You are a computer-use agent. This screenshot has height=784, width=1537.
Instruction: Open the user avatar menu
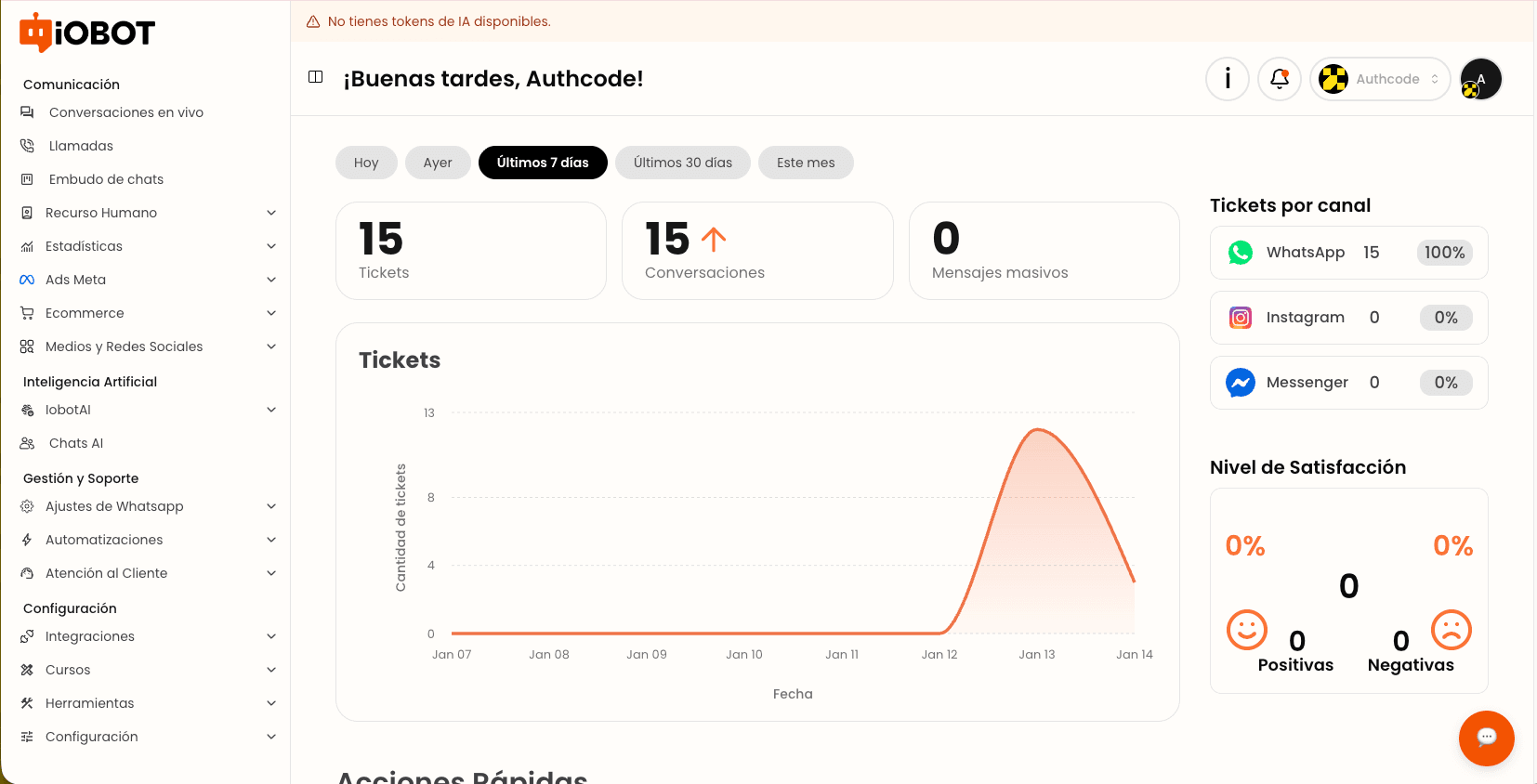tap(1480, 79)
